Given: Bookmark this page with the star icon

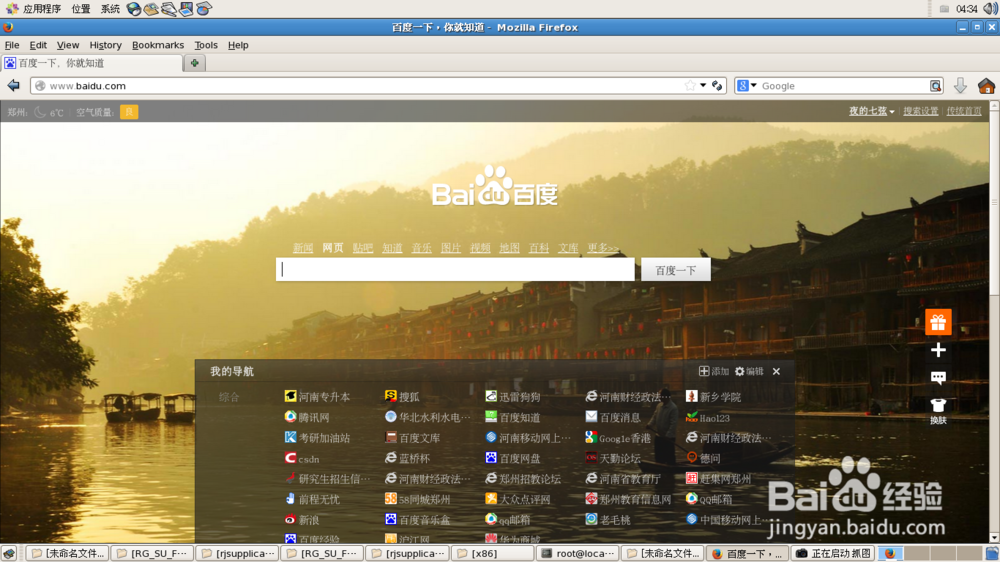Looking at the screenshot, I should point(689,85).
